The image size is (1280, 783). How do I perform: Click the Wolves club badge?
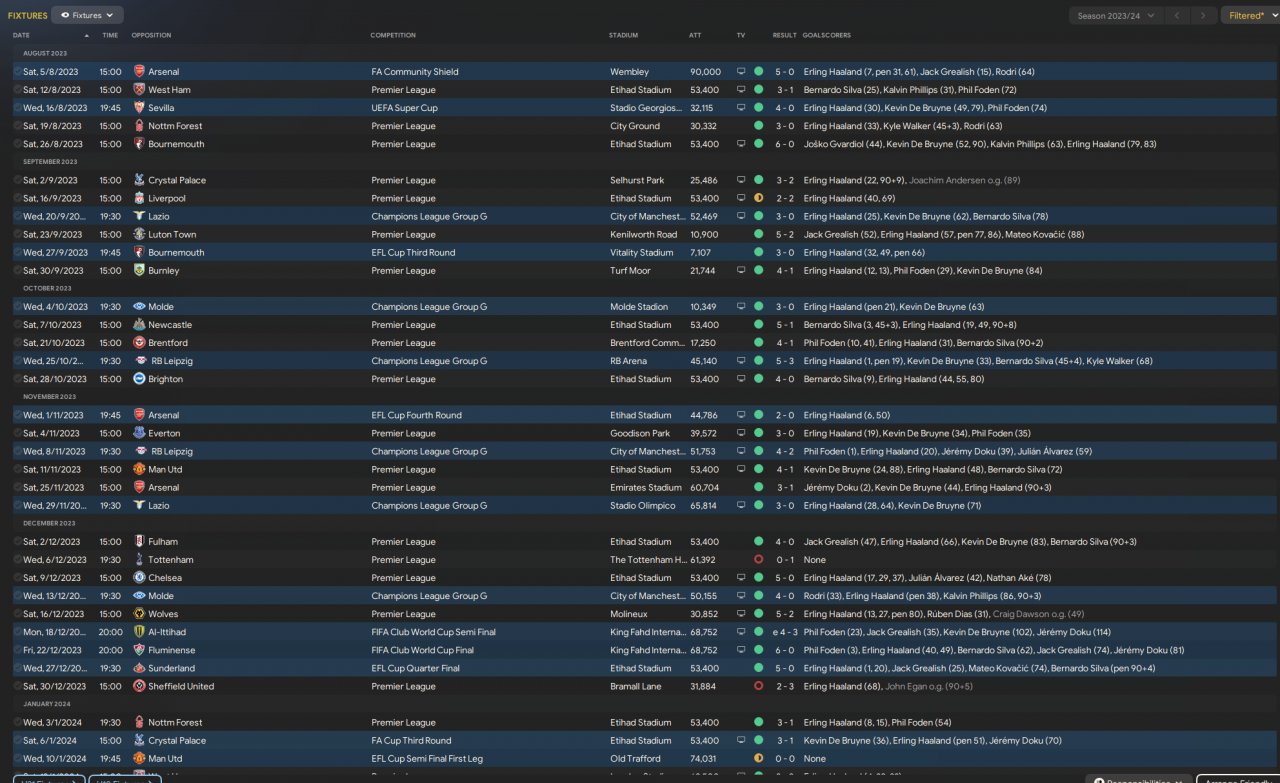tap(139, 614)
